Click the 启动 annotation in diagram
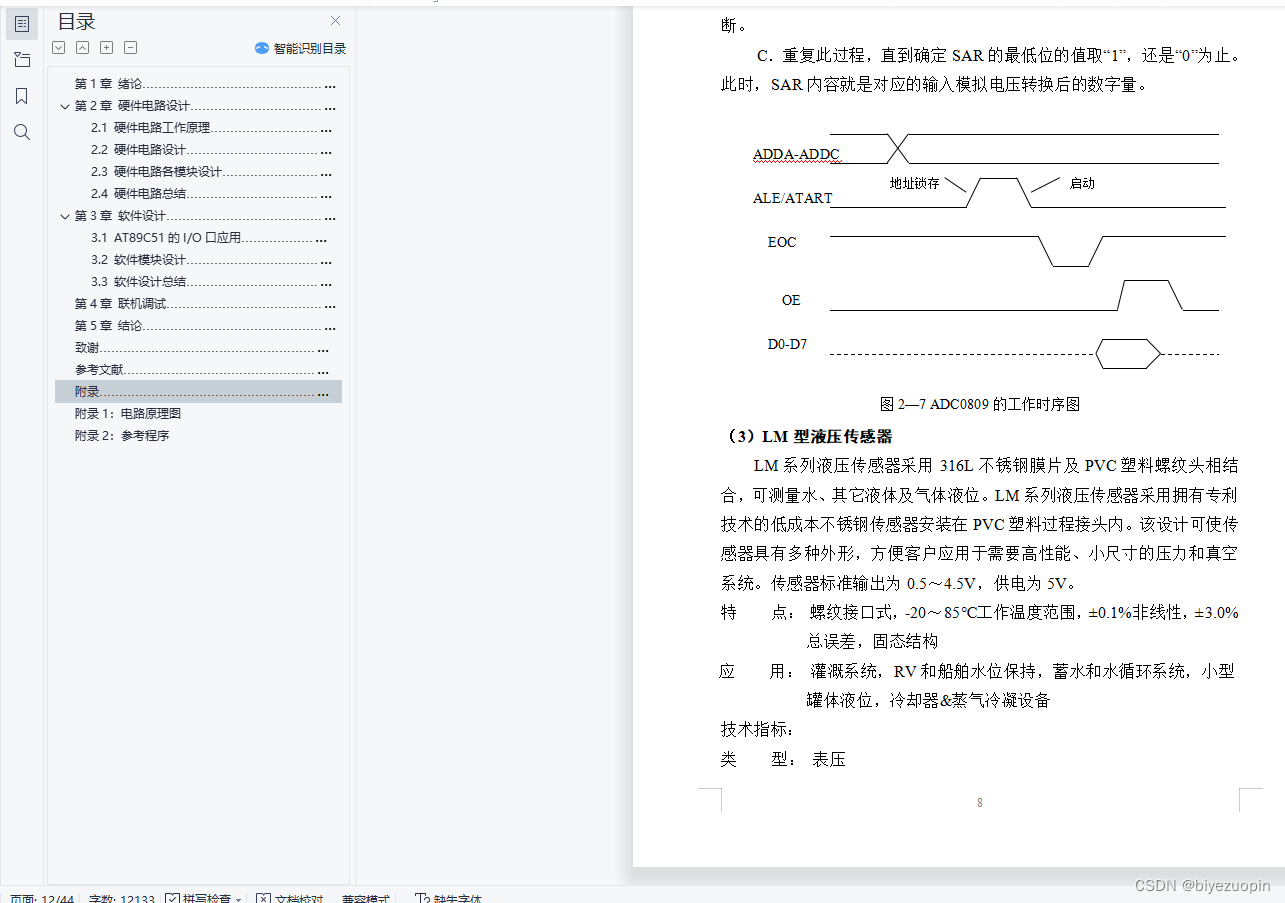1285x903 pixels. point(1082,183)
